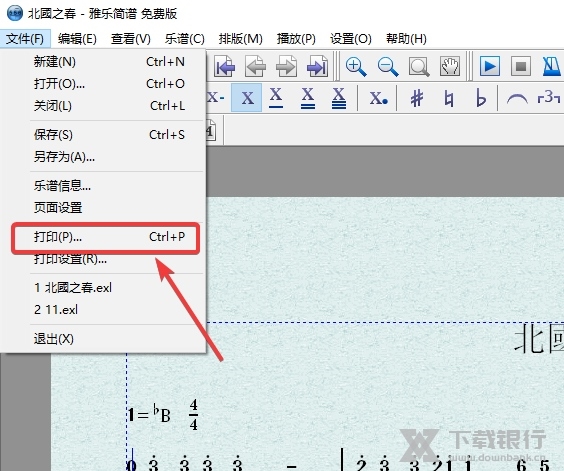564x471 pixels.
Task: Start playback with the play button
Action: (490, 66)
